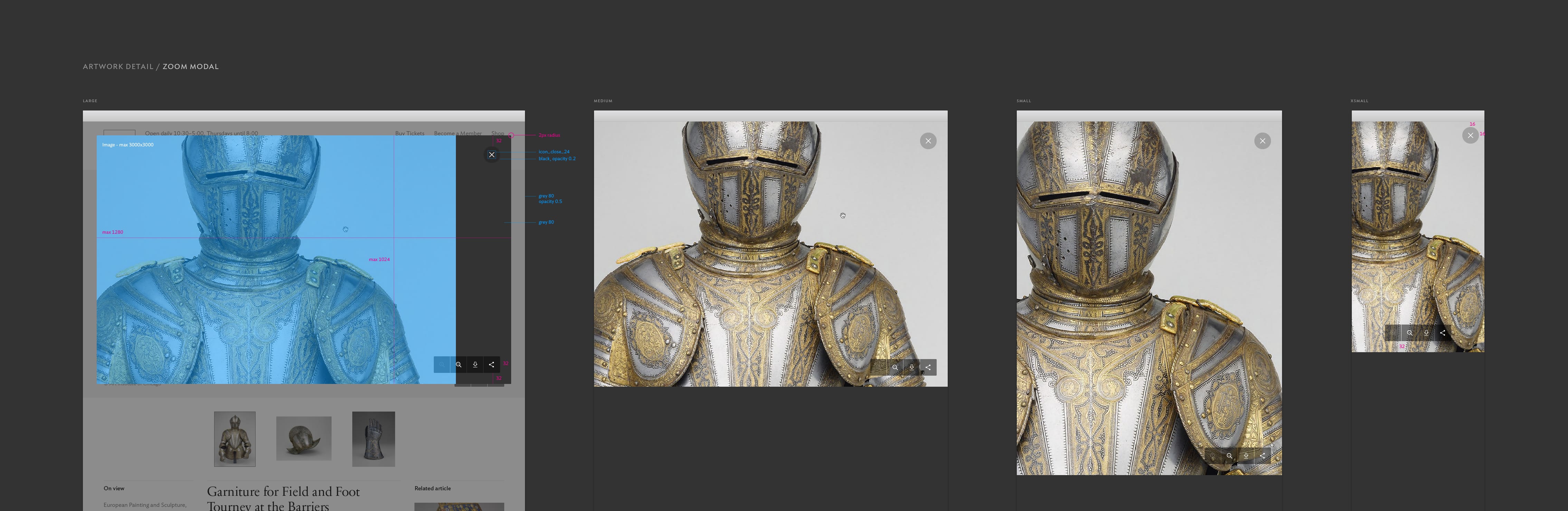Download image from Medium layout toolbar
The width and height of the screenshot is (1568, 511).
[x=911, y=367]
